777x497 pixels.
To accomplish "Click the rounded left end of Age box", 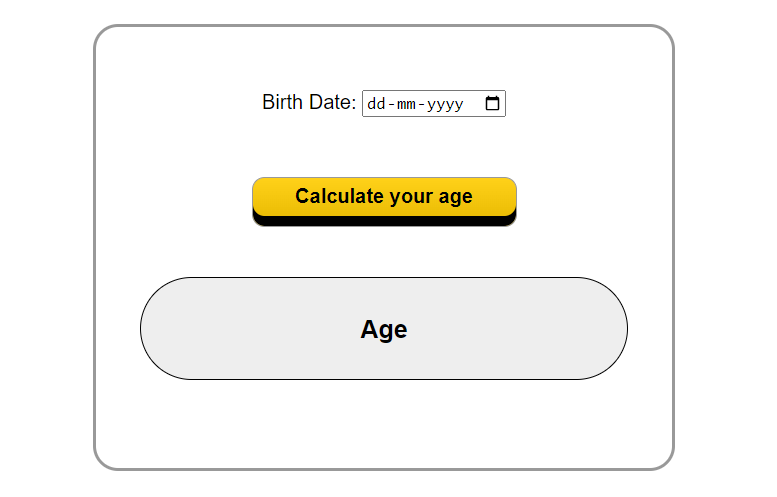I will pyautogui.click(x=164, y=329).
